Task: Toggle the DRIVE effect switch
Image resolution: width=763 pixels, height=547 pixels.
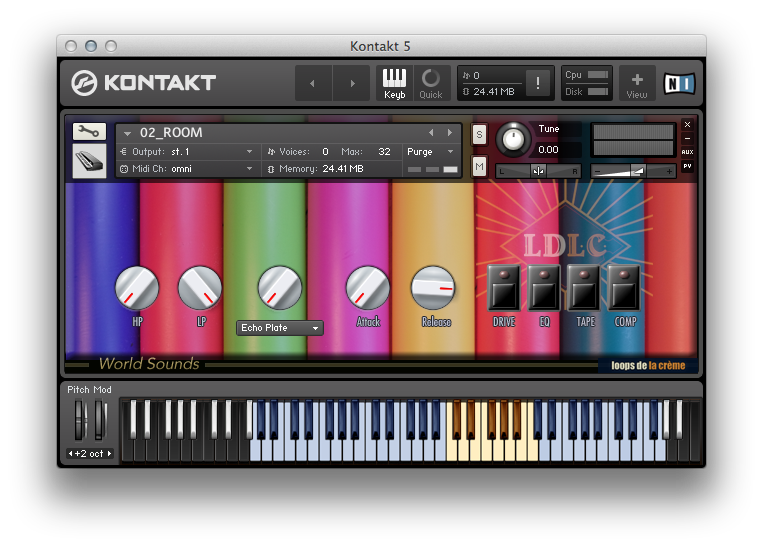Action: tap(504, 288)
